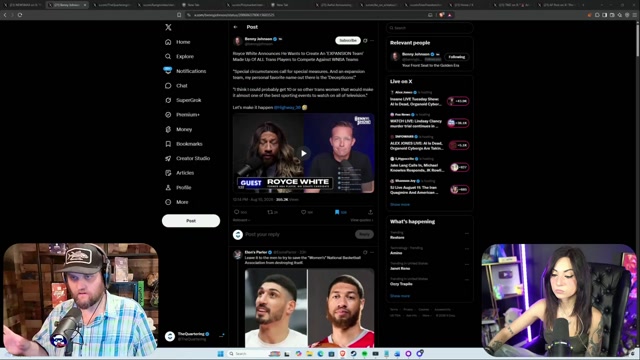The width and height of the screenshot is (640, 360).
Task: Like the main post with heart icon
Action: tap(303, 212)
